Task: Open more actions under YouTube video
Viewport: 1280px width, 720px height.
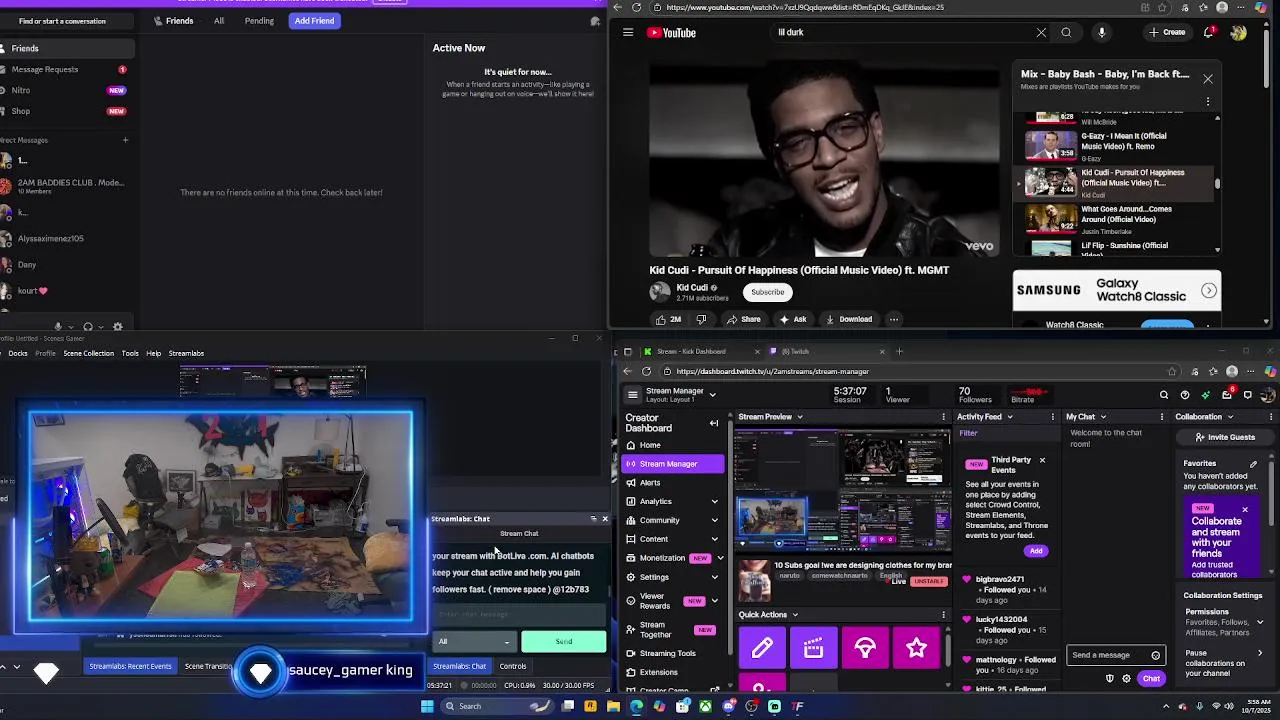Action: click(893, 319)
